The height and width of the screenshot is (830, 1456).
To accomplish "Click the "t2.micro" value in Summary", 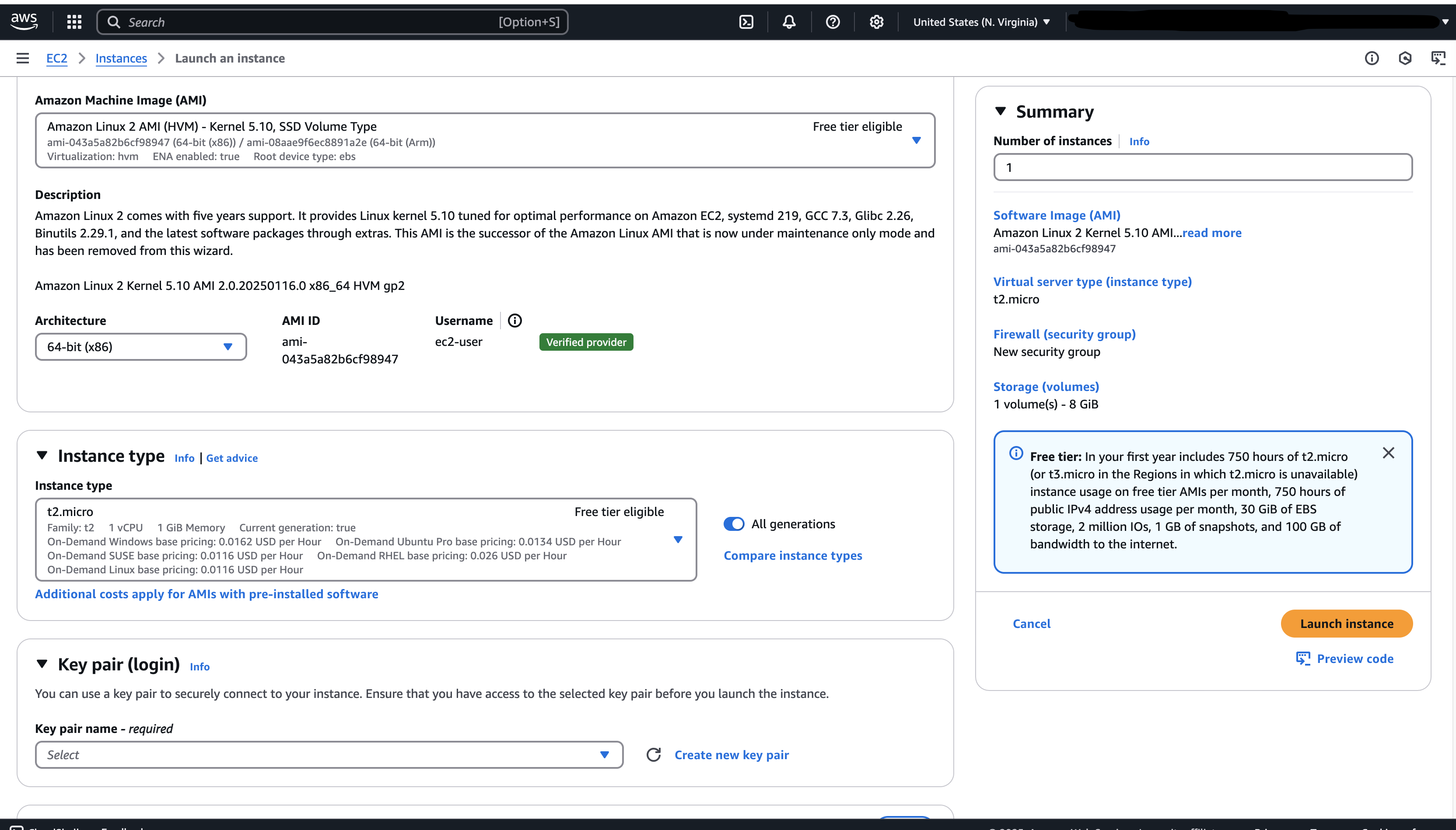I will [1016, 299].
